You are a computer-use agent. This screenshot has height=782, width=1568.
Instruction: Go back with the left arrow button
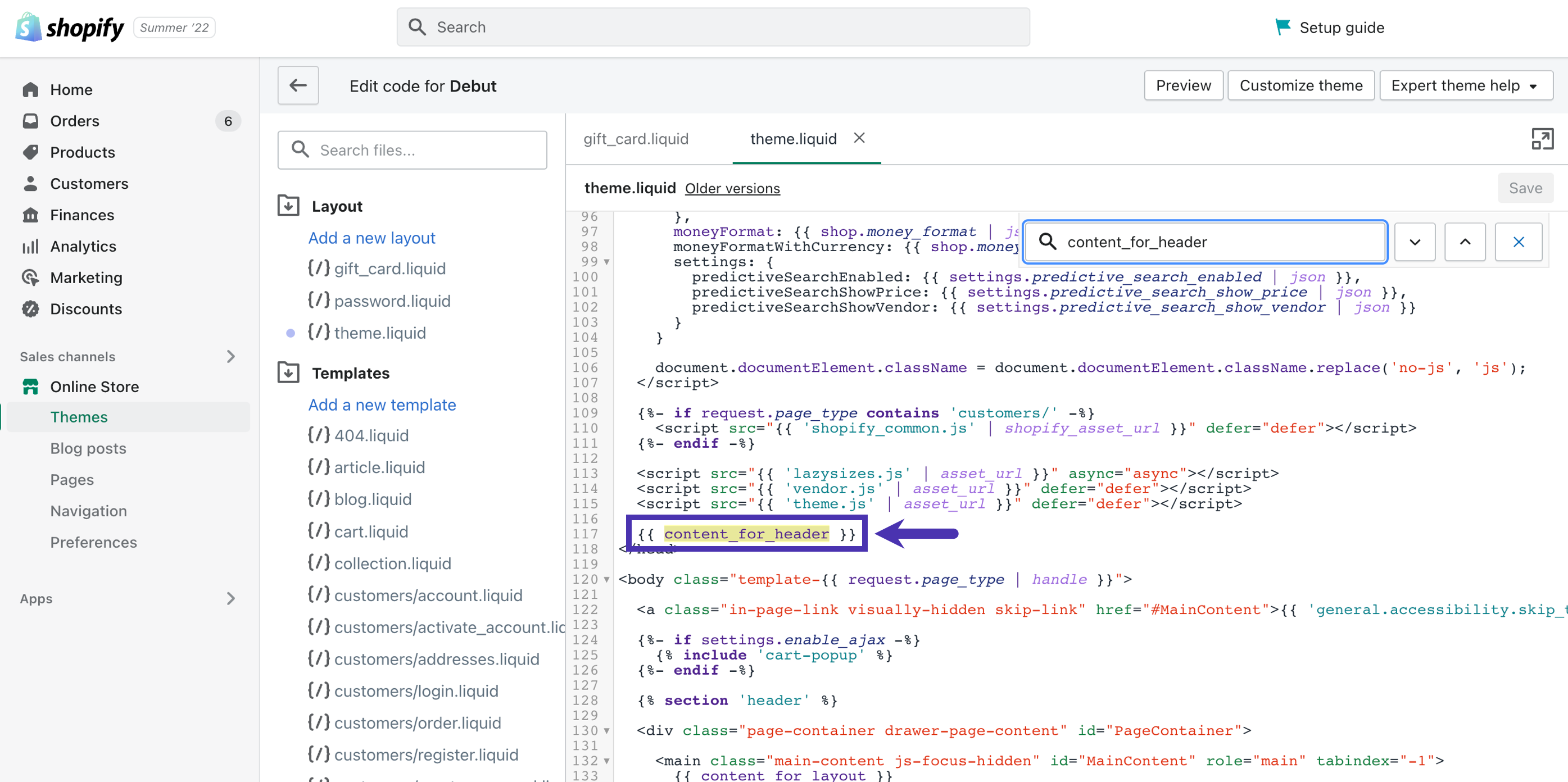coord(298,85)
